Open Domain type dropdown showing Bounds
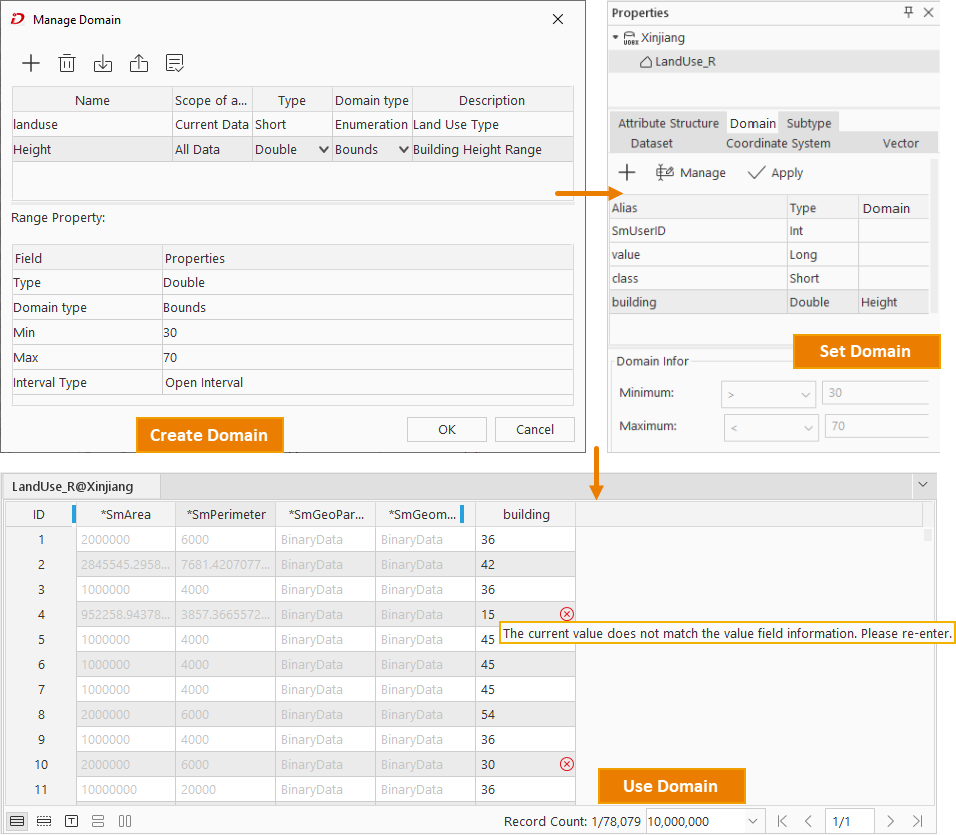 pos(403,150)
